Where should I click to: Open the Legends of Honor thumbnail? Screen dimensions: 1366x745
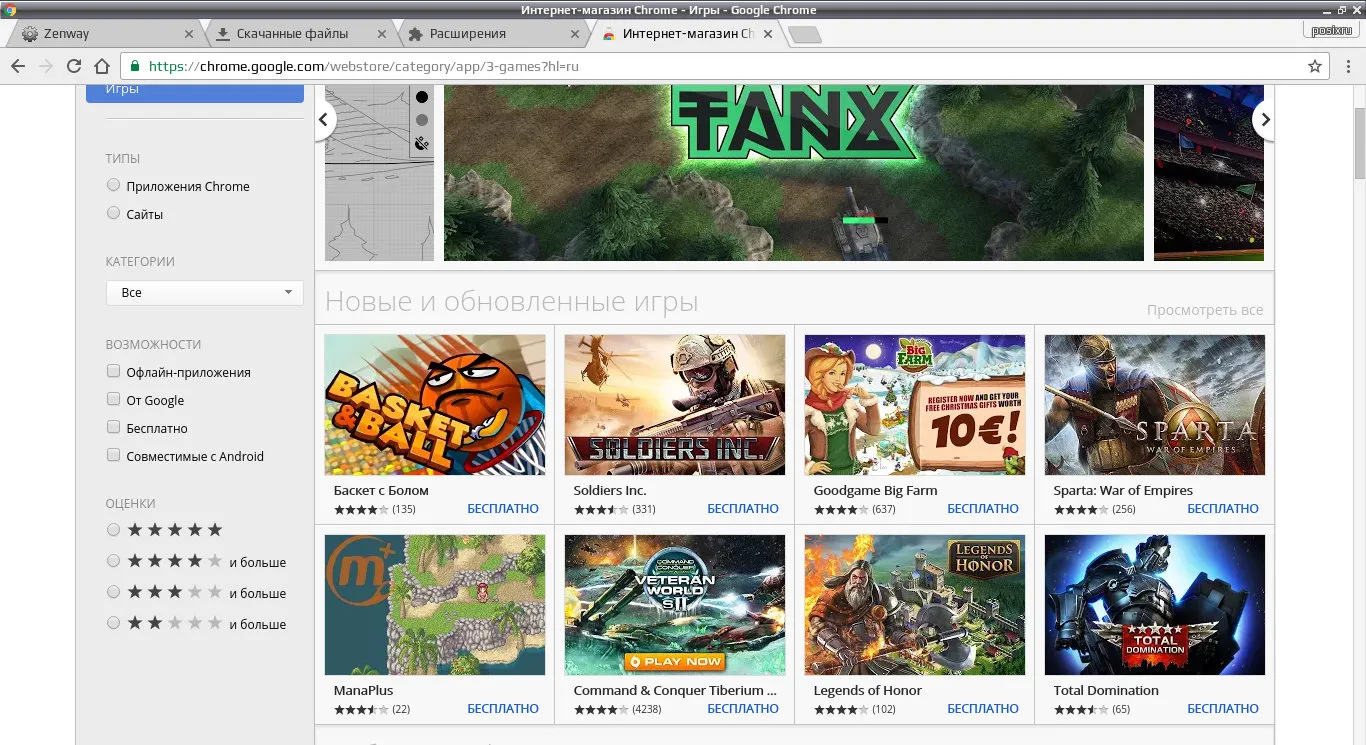point(915,605)
